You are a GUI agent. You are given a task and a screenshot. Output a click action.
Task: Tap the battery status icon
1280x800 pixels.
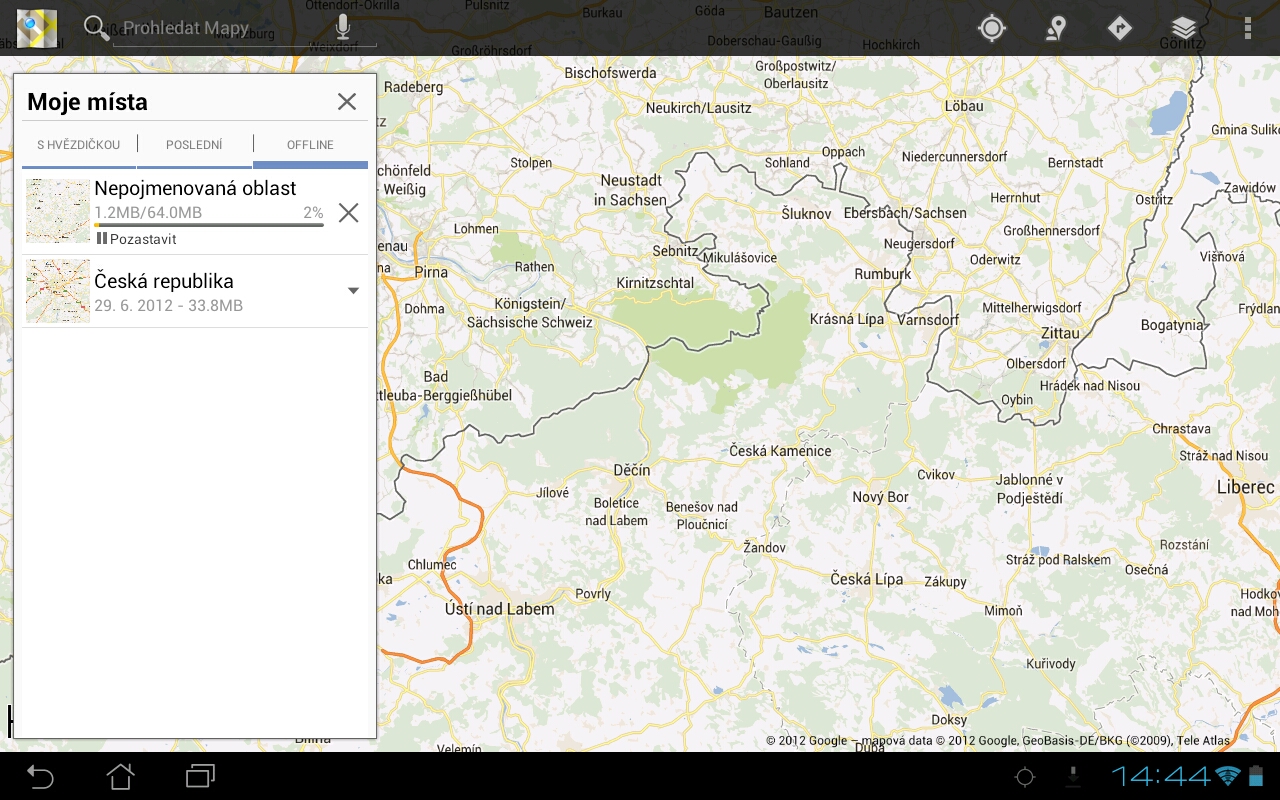1257,776
